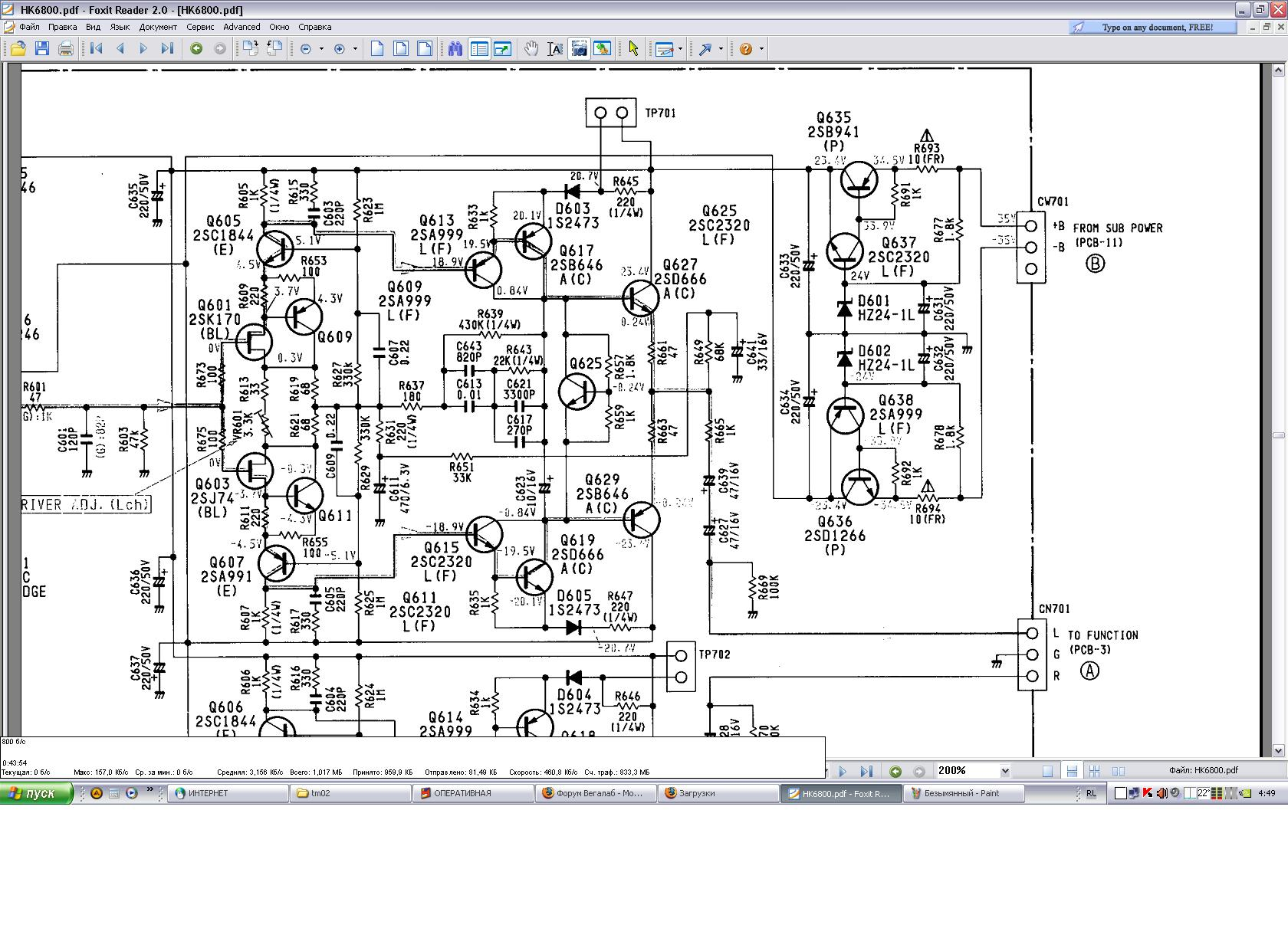Open Help with the question mark icon
The height and width of the screenshot is (938, 1288).
746,49
